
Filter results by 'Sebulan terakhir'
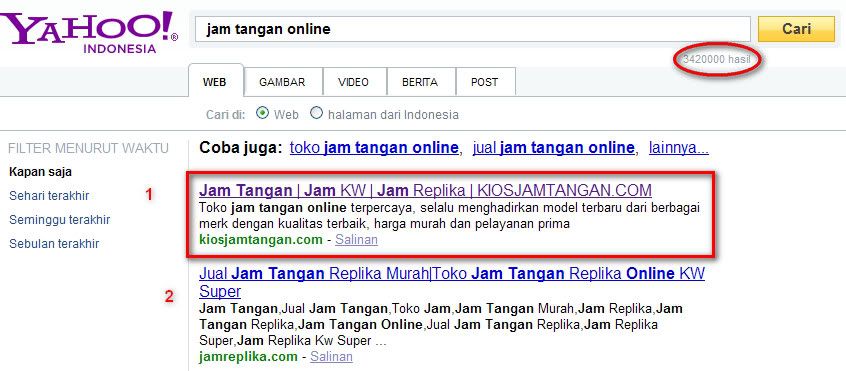[x=54, y=244]
